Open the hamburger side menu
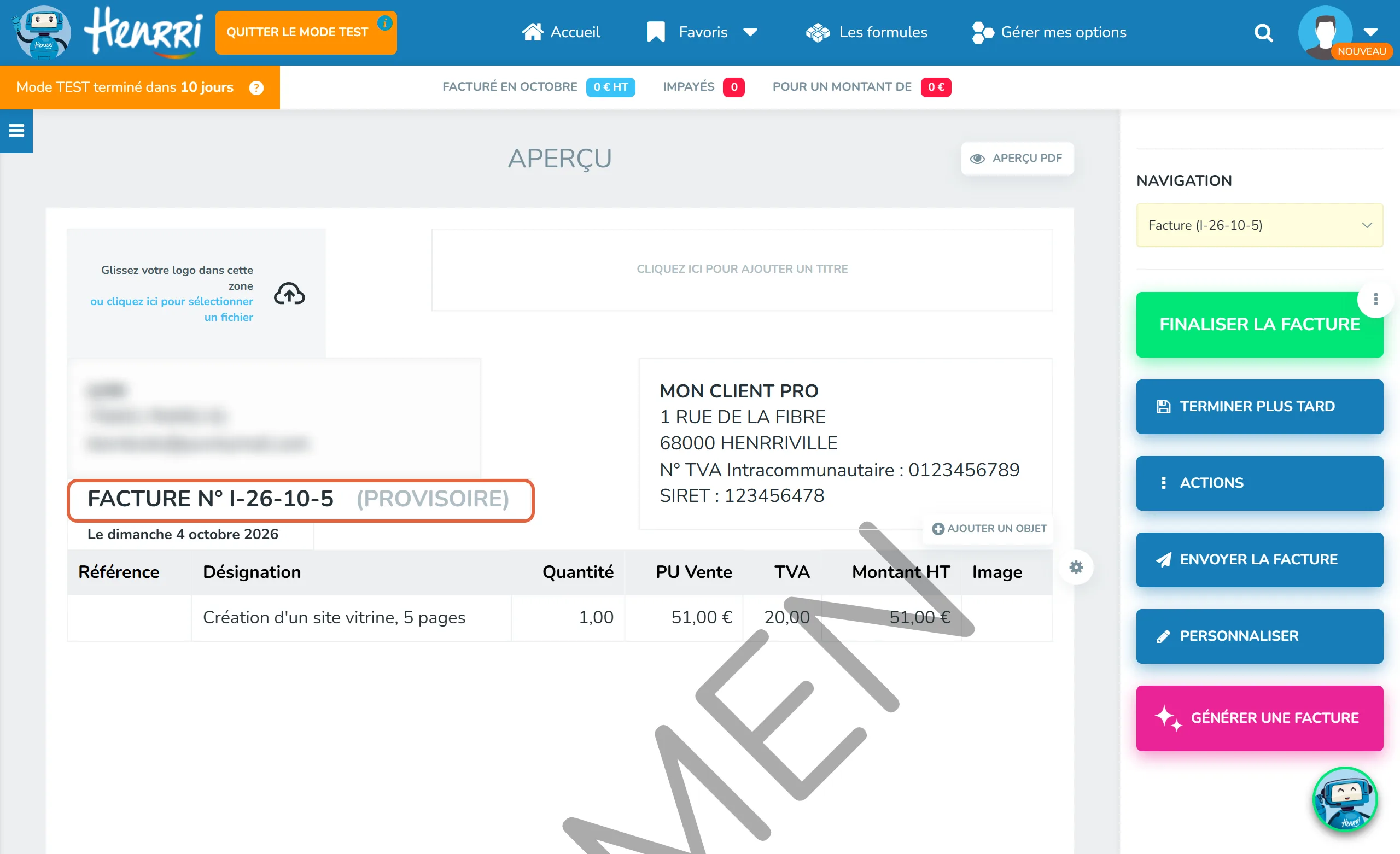 (16, 131)
